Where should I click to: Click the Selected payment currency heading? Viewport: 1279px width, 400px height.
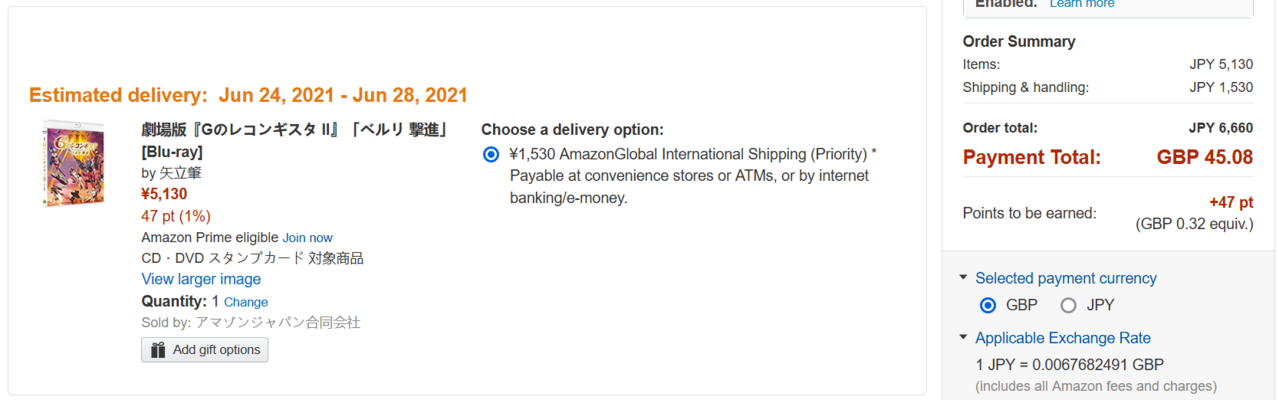(x=1065, y=278)
